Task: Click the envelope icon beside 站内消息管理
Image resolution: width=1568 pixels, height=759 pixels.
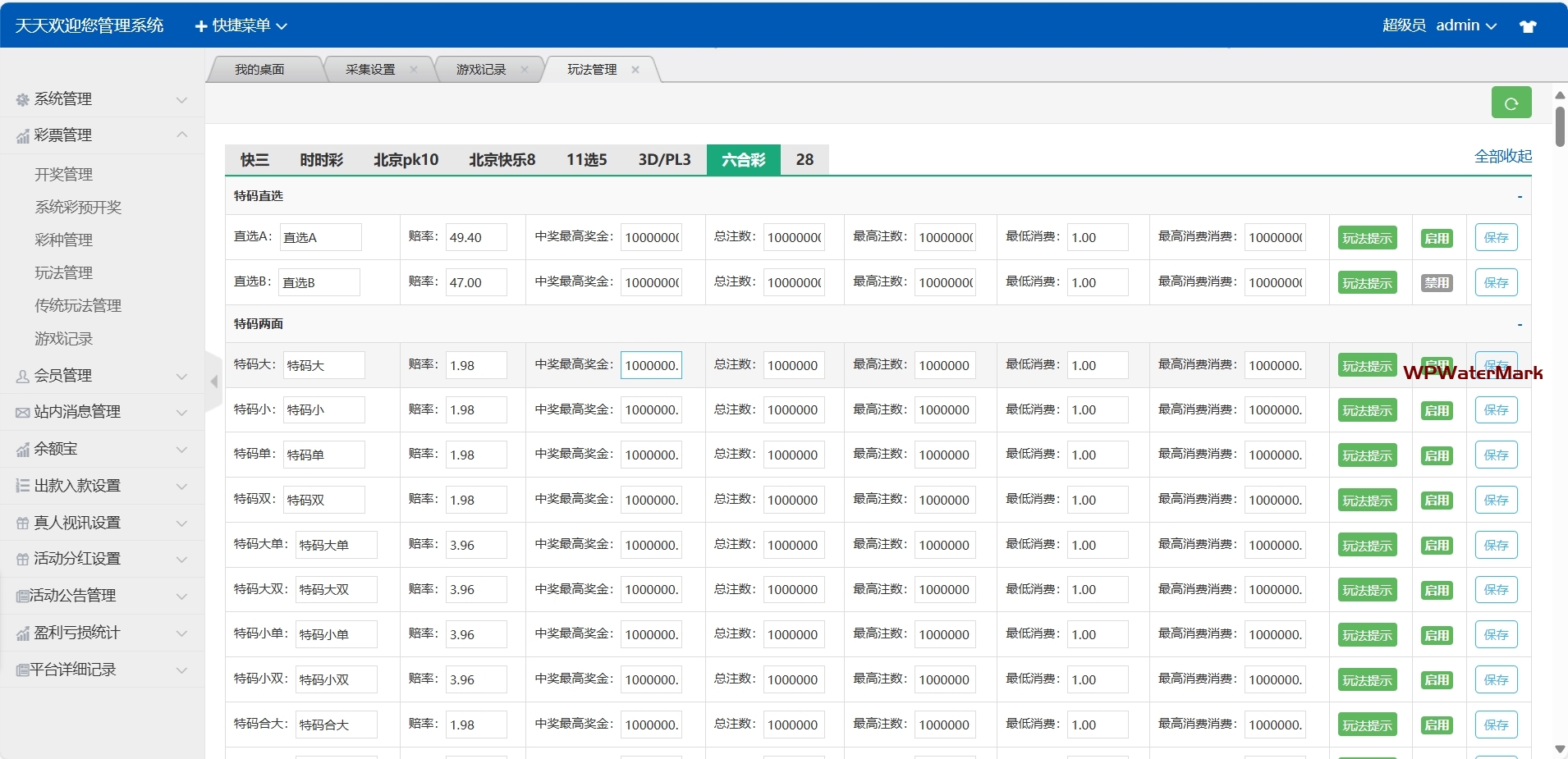Action: pyautogui.click(x=23, y=413)
